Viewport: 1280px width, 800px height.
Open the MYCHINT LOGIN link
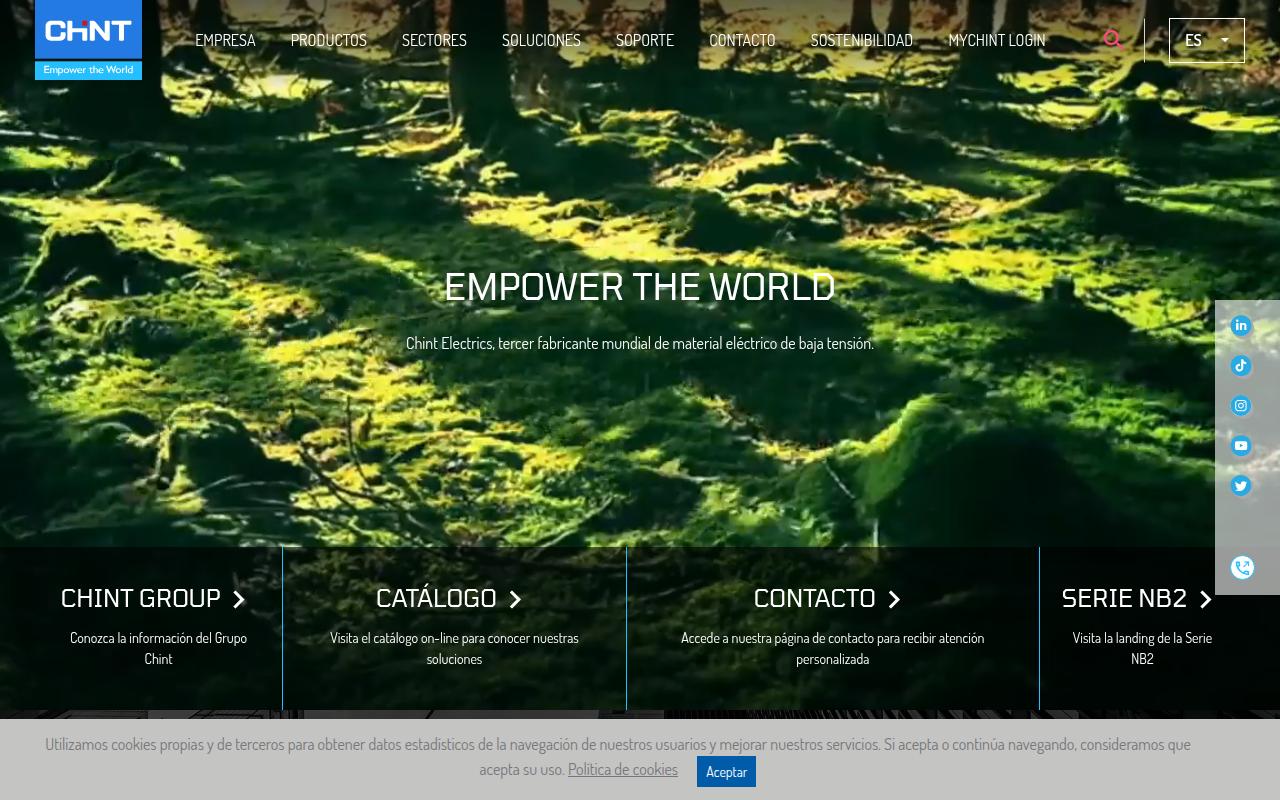click(997, 40)
